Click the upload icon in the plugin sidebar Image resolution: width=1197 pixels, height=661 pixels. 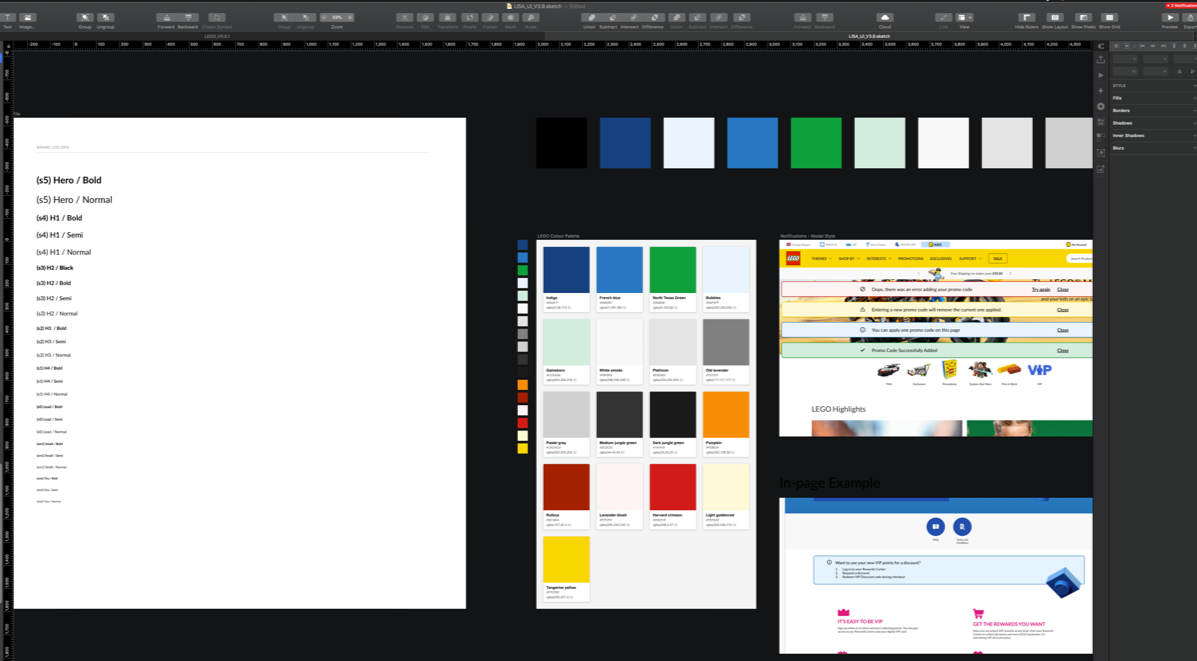pyautogui.click(x=1100, y=60)
